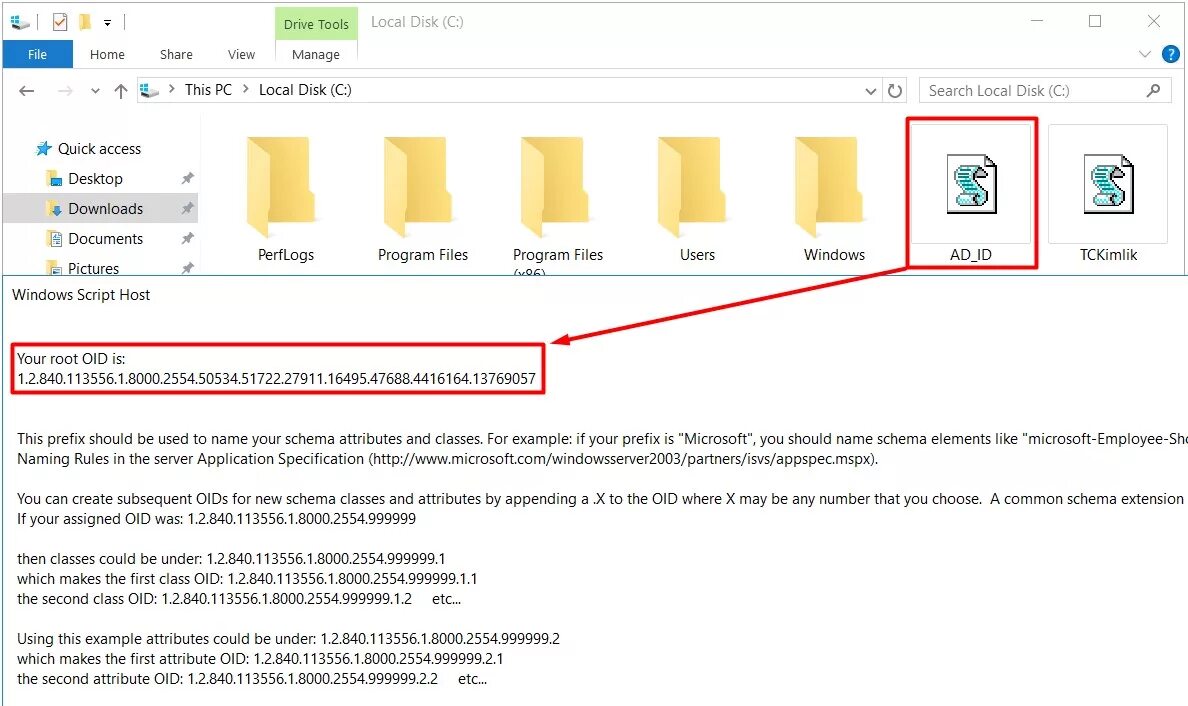Click the Local Disk (C:) window title
Image resolution: width=1188 pixels, height=706 pixels.
pos(417,22)
